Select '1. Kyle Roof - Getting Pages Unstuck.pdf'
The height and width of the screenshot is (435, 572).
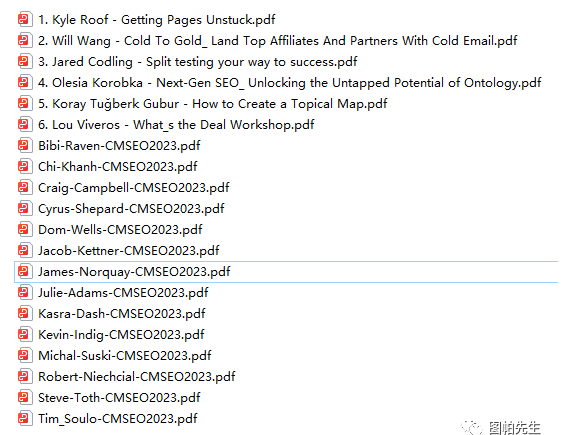coord(156,20)
